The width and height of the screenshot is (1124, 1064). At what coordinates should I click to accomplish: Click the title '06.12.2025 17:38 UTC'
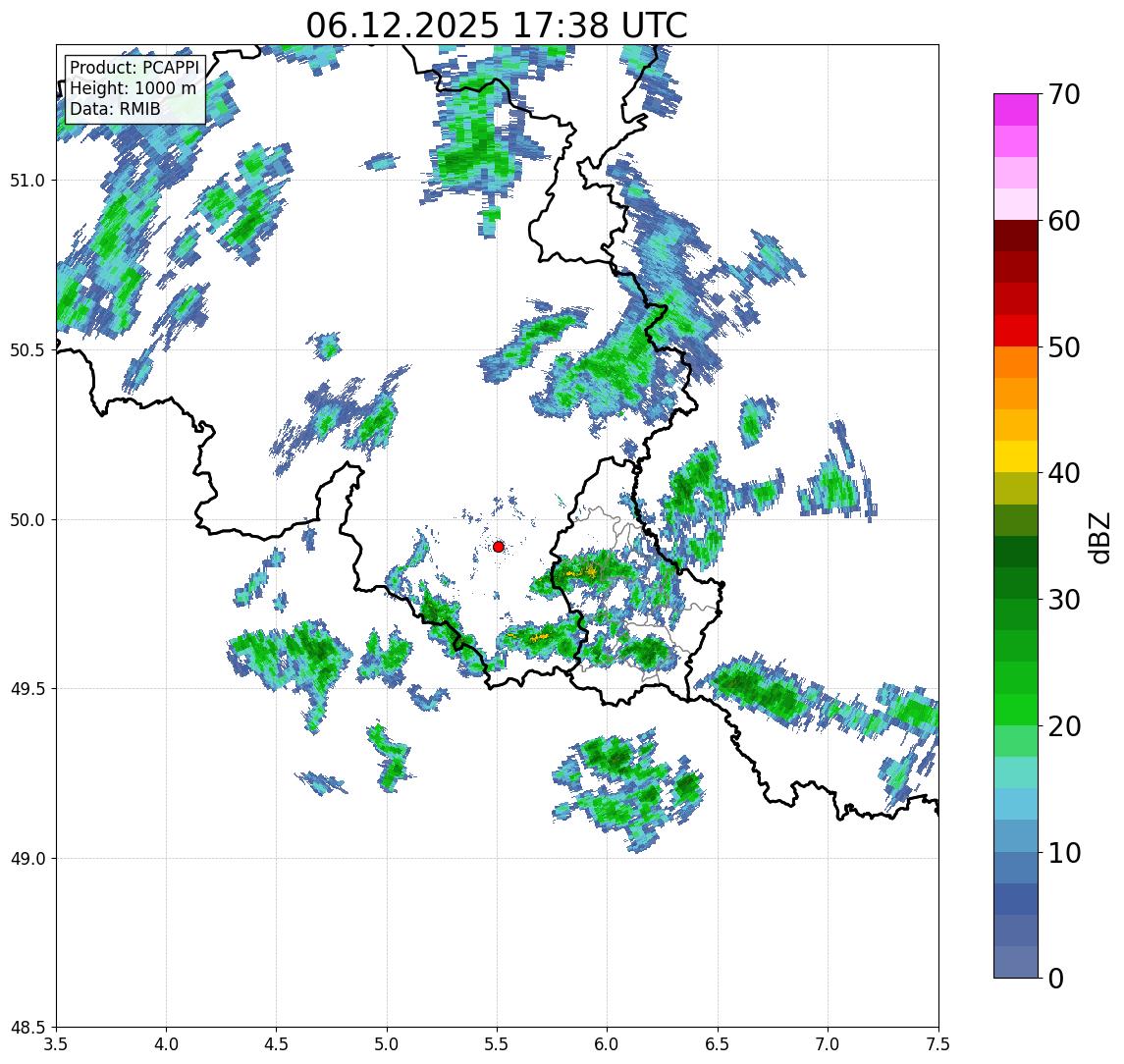[x=497, y=26]
